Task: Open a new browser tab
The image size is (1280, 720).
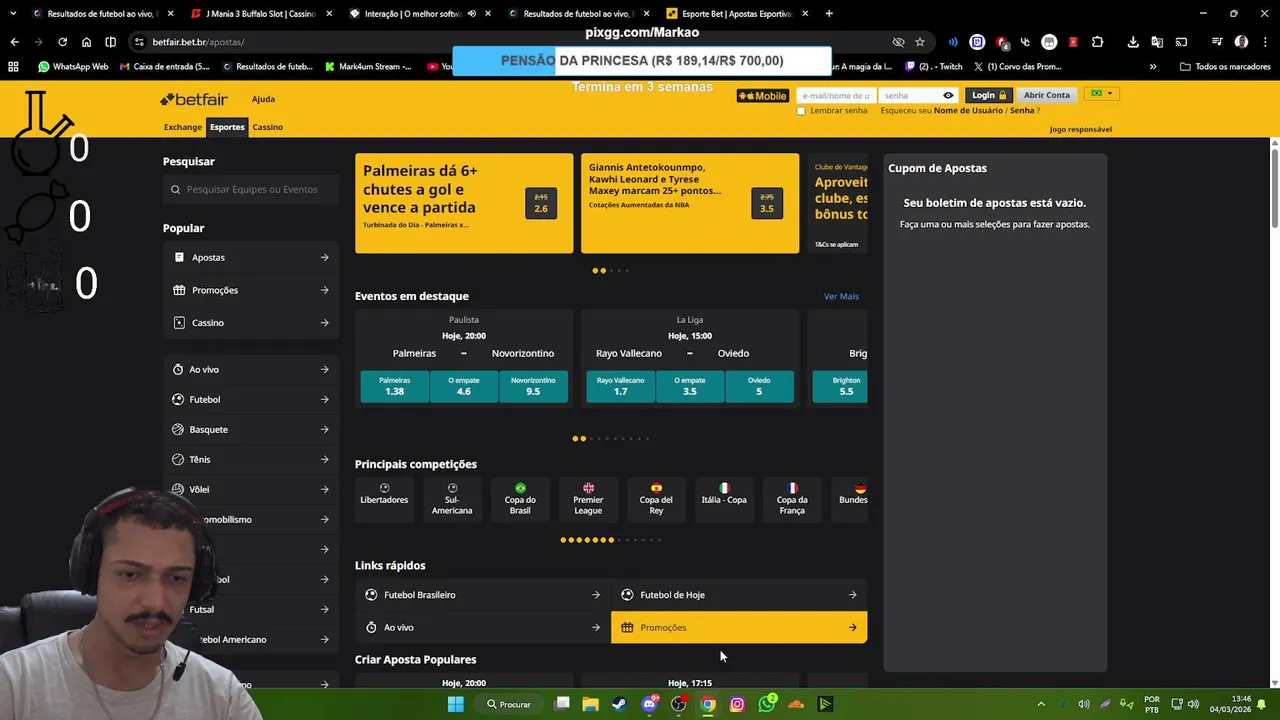Action: click(829, 14)
